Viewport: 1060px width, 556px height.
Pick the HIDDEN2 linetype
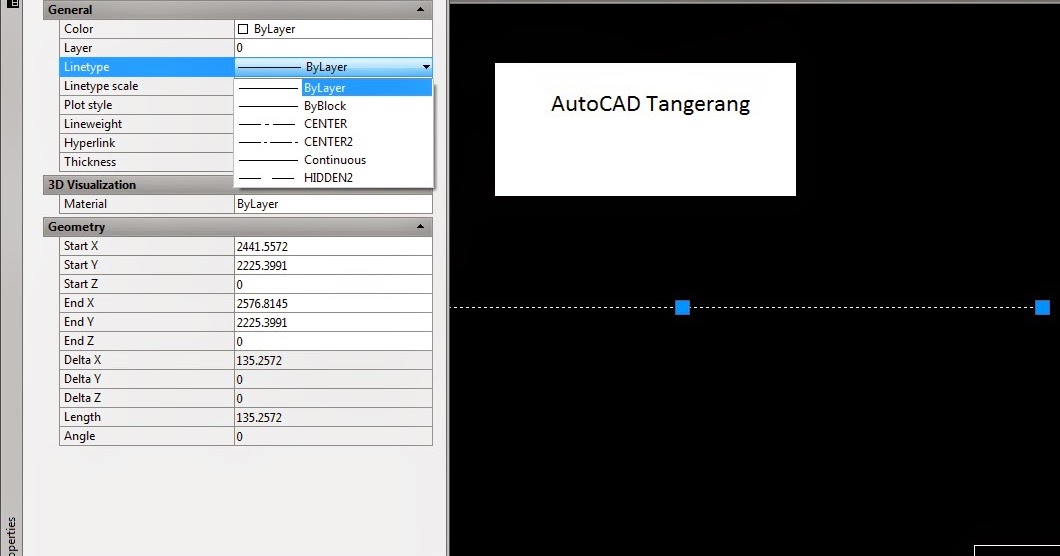333,177
